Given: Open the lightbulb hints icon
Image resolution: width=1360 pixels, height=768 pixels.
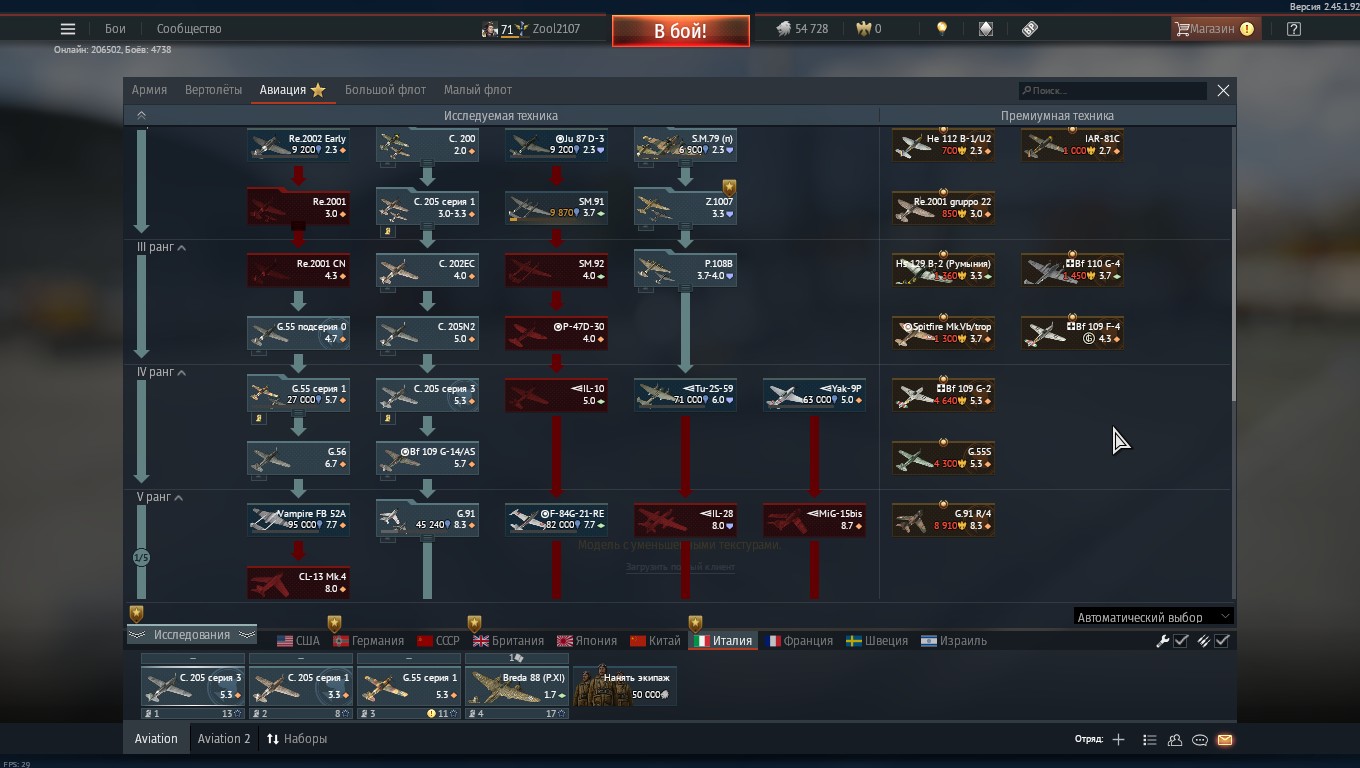Looking at the screenshot, I should coord(942,29).
